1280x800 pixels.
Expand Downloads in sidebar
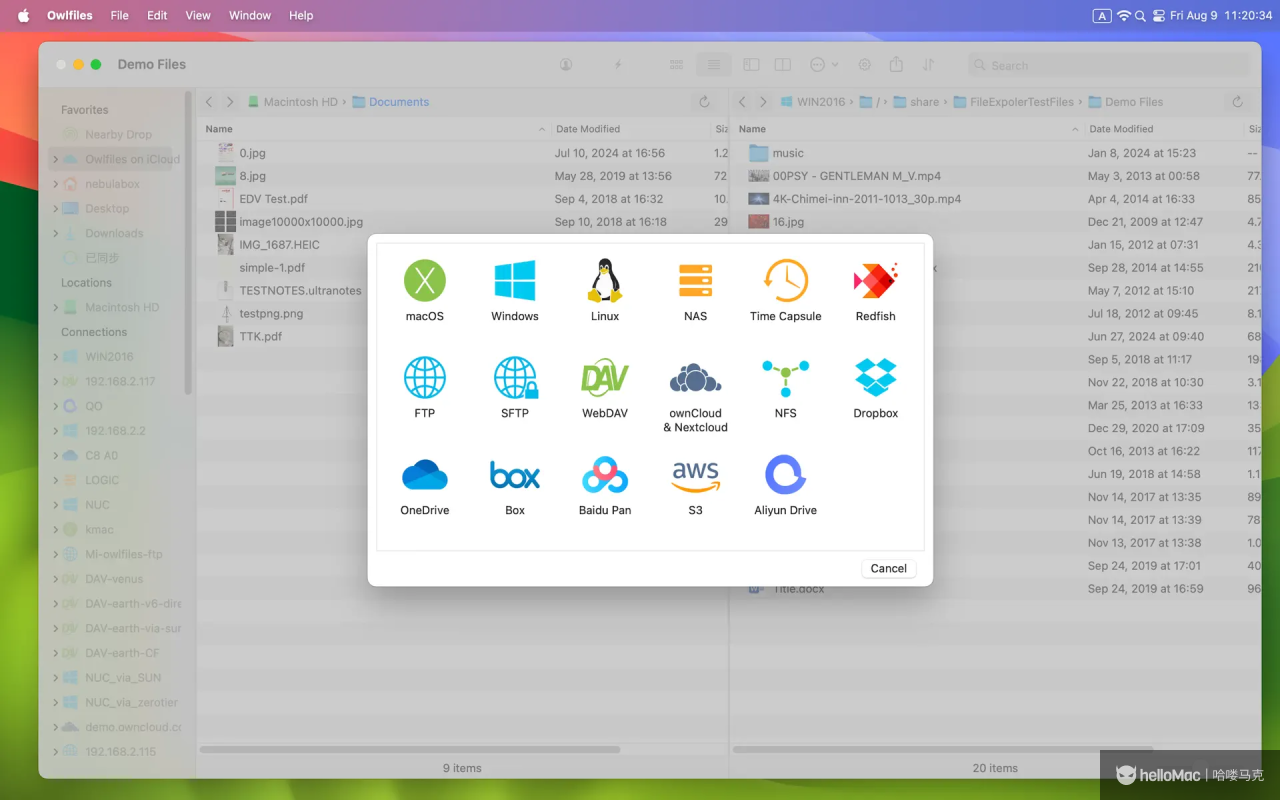56,233
